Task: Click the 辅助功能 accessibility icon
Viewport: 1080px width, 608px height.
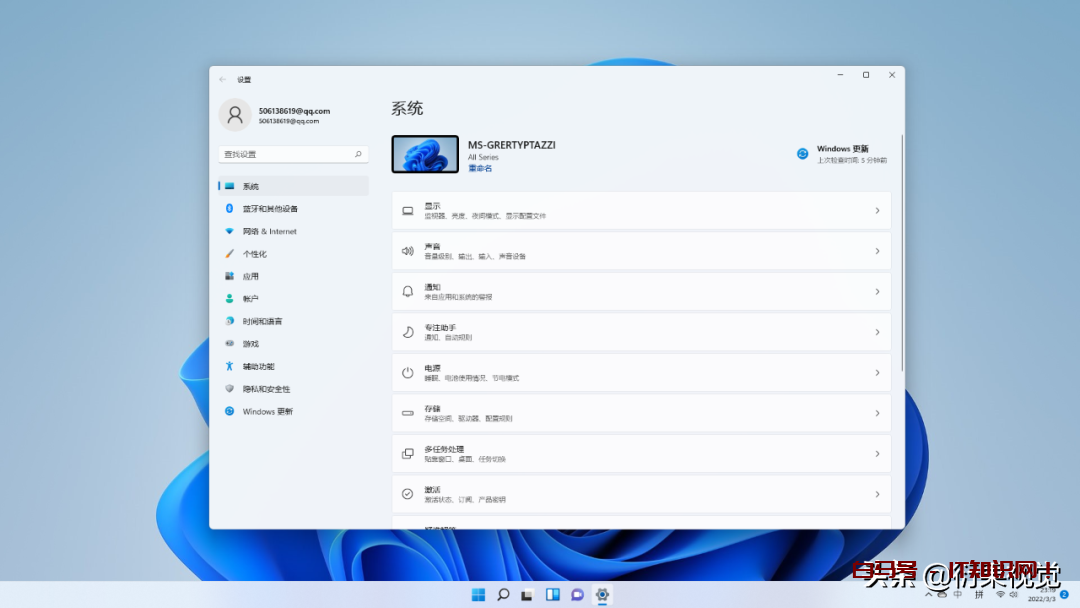Action: click(x=229, y=367)
